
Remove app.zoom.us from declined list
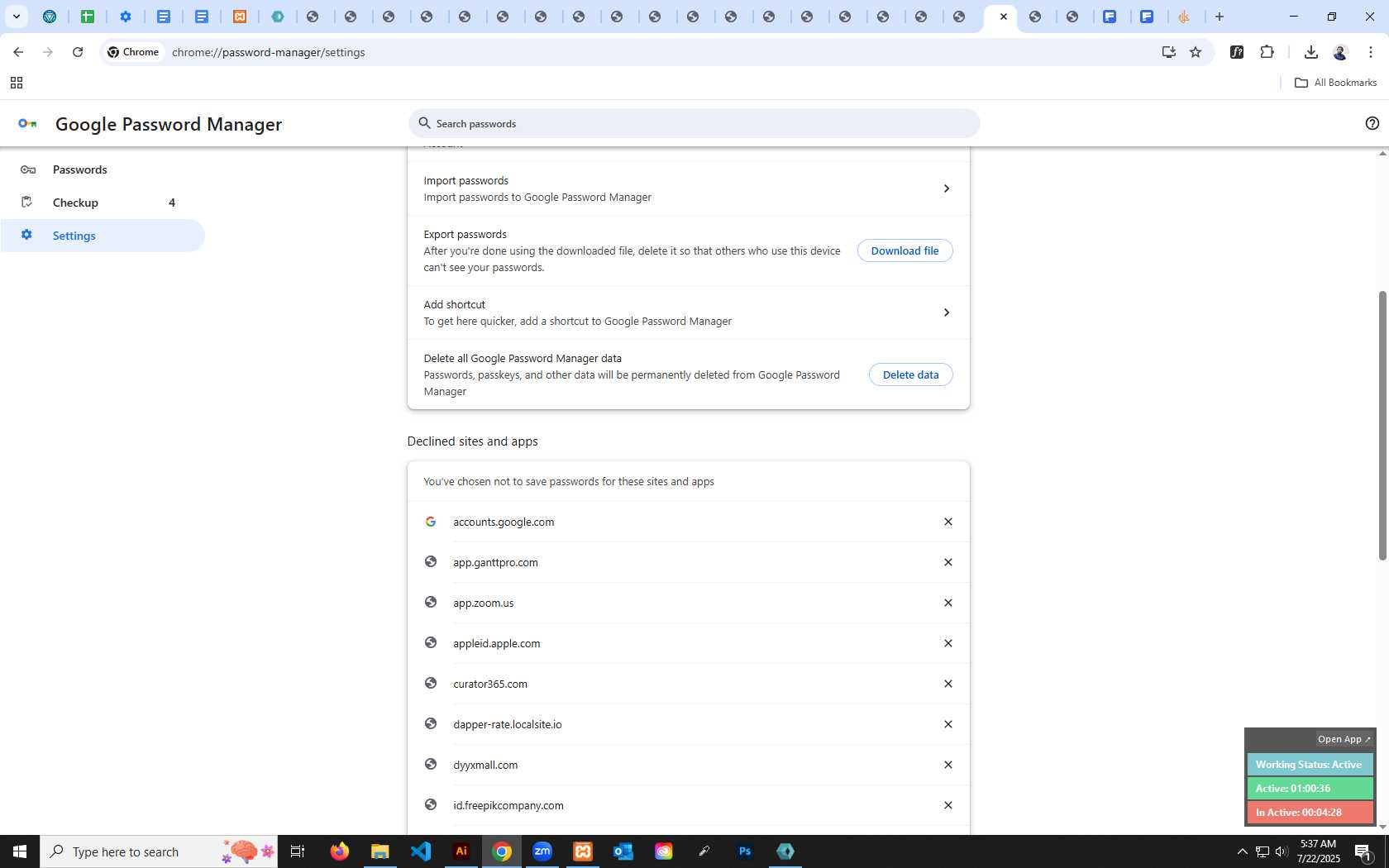(948, 603)
